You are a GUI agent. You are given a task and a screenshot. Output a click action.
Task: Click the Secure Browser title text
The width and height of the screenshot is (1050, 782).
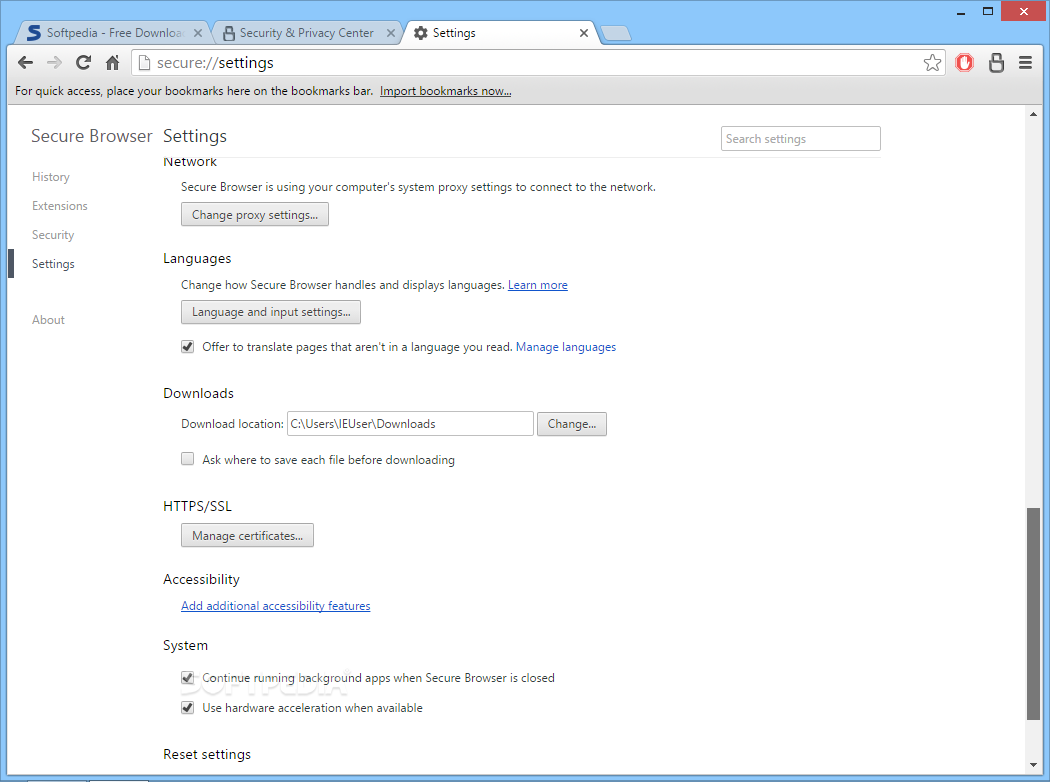[92, 136]
